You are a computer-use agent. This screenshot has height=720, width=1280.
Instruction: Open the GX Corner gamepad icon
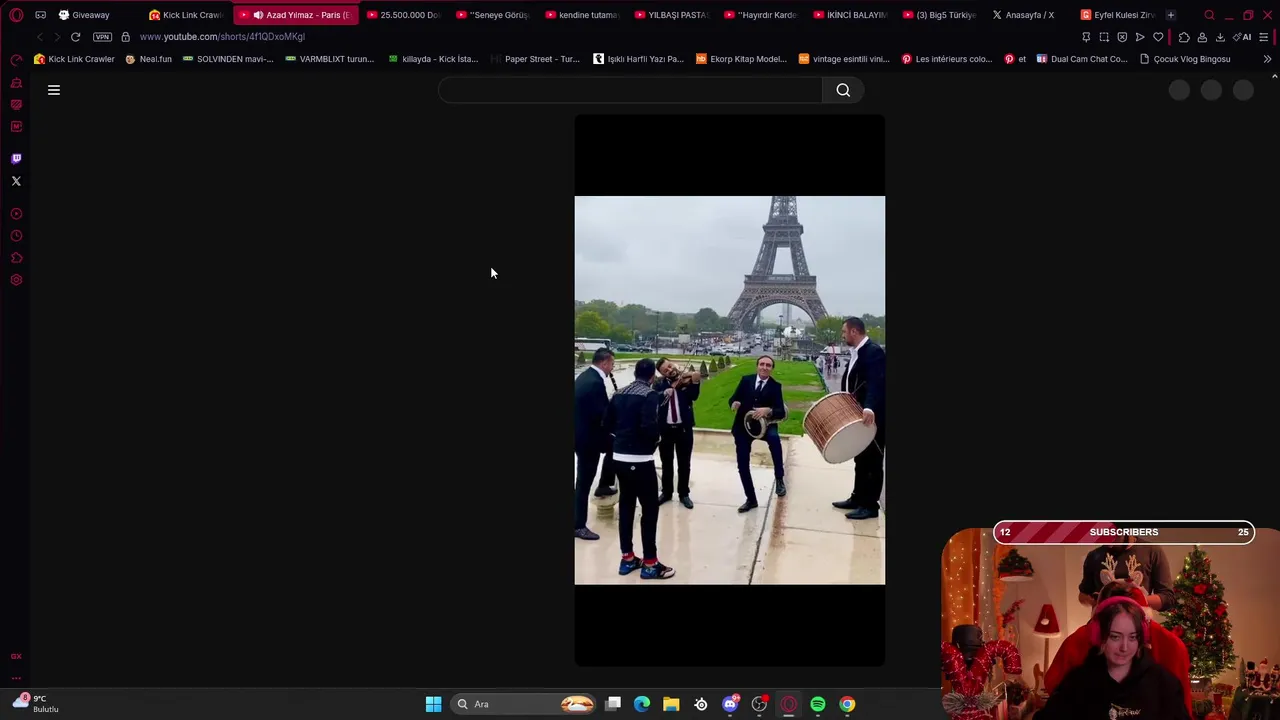pos(40,15)
